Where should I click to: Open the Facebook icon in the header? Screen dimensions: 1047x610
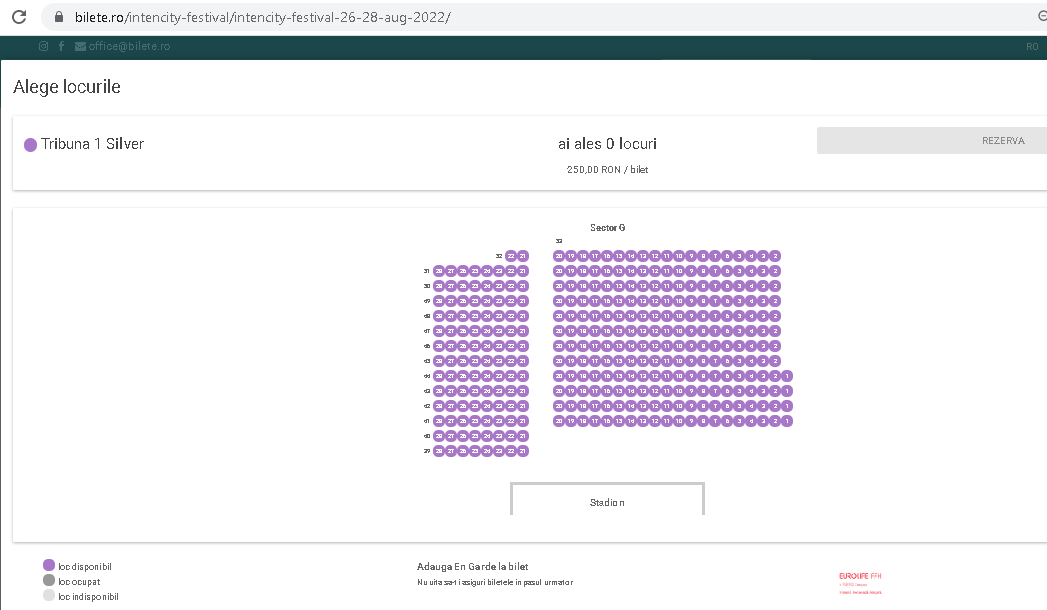pos(61,46)
